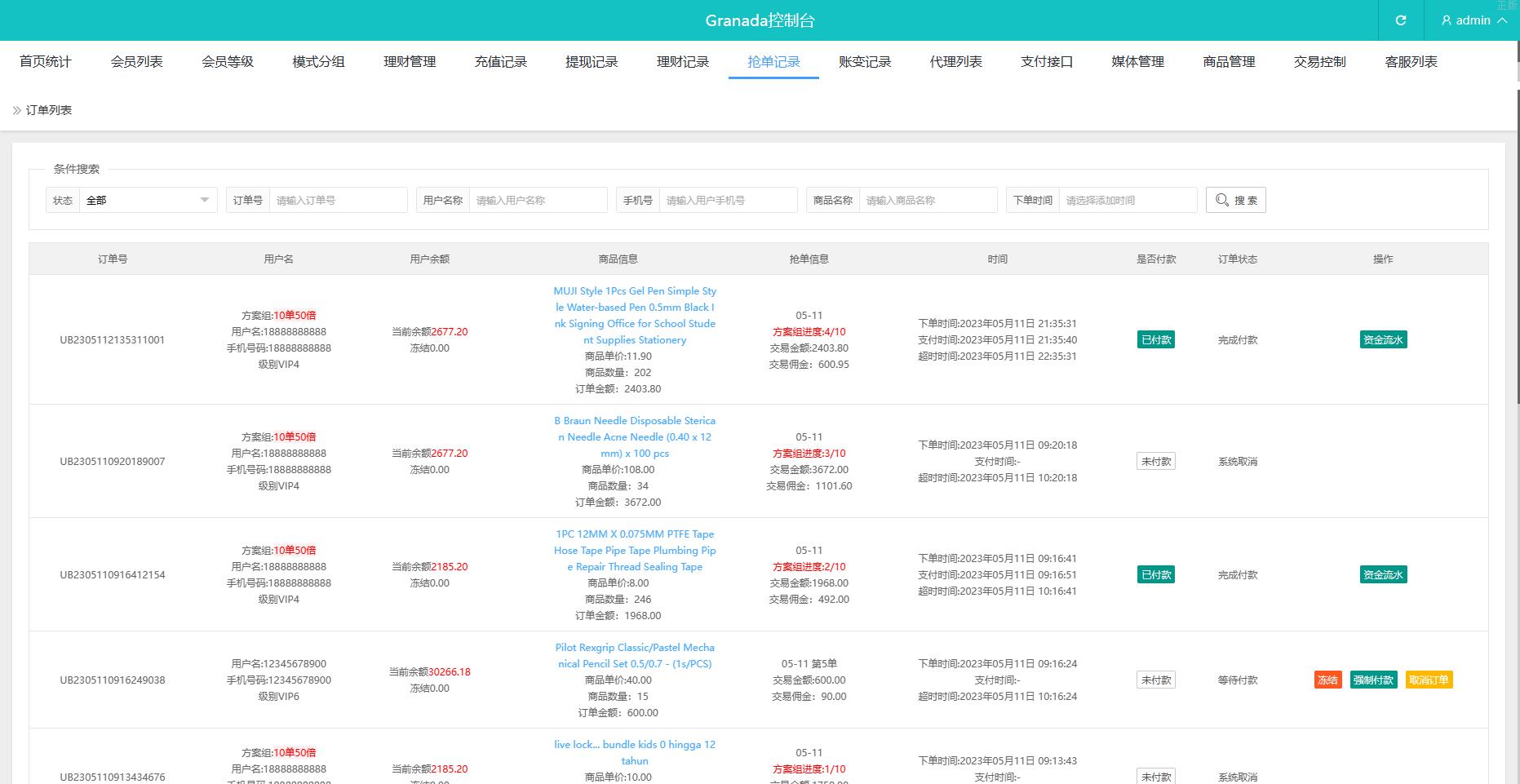This screenshot has width=1520, height=784.
Task: Click the page vertical scrollbar
Action: (1517, 408)
